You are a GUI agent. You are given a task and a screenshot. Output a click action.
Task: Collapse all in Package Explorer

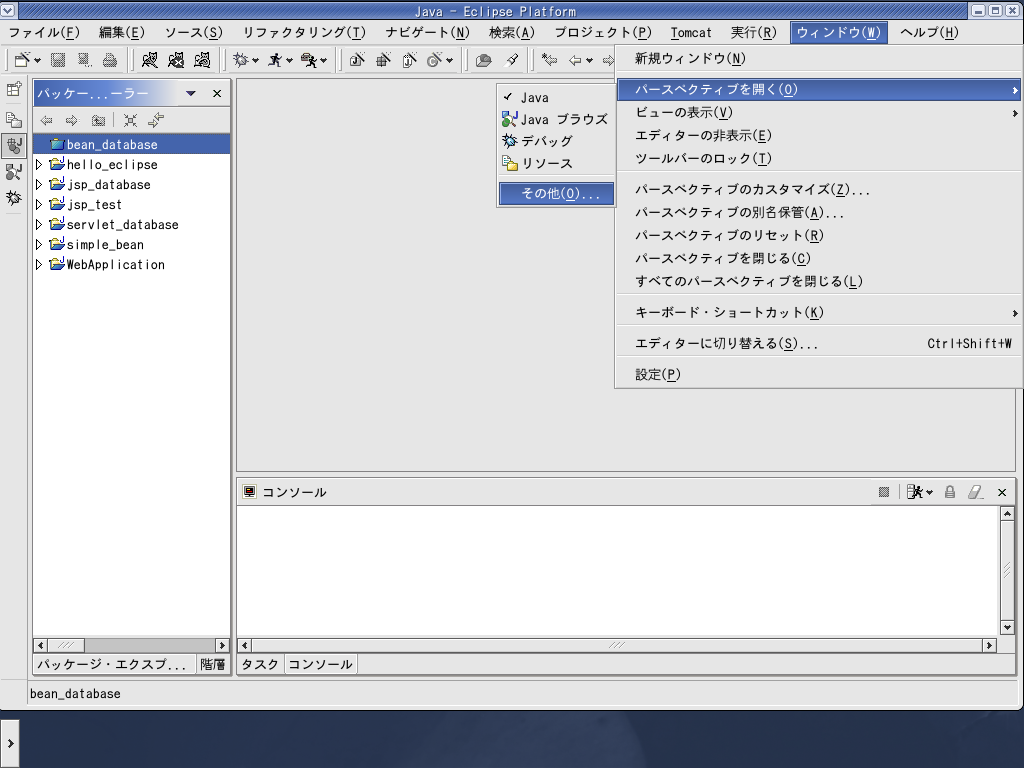[x=131, y=120]
